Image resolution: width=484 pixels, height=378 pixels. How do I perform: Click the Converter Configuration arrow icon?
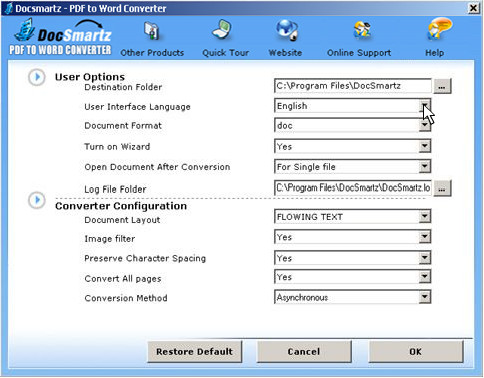click(37, 200)
